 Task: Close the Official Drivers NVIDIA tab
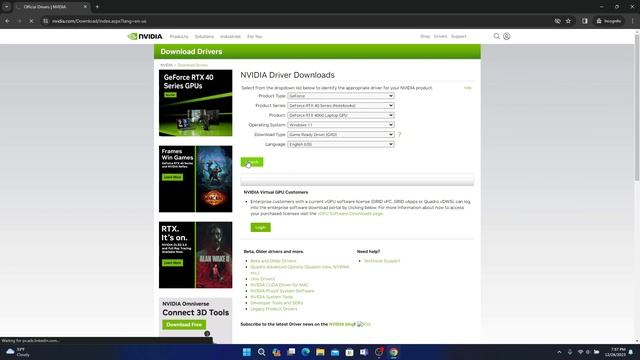coord(85,7)
